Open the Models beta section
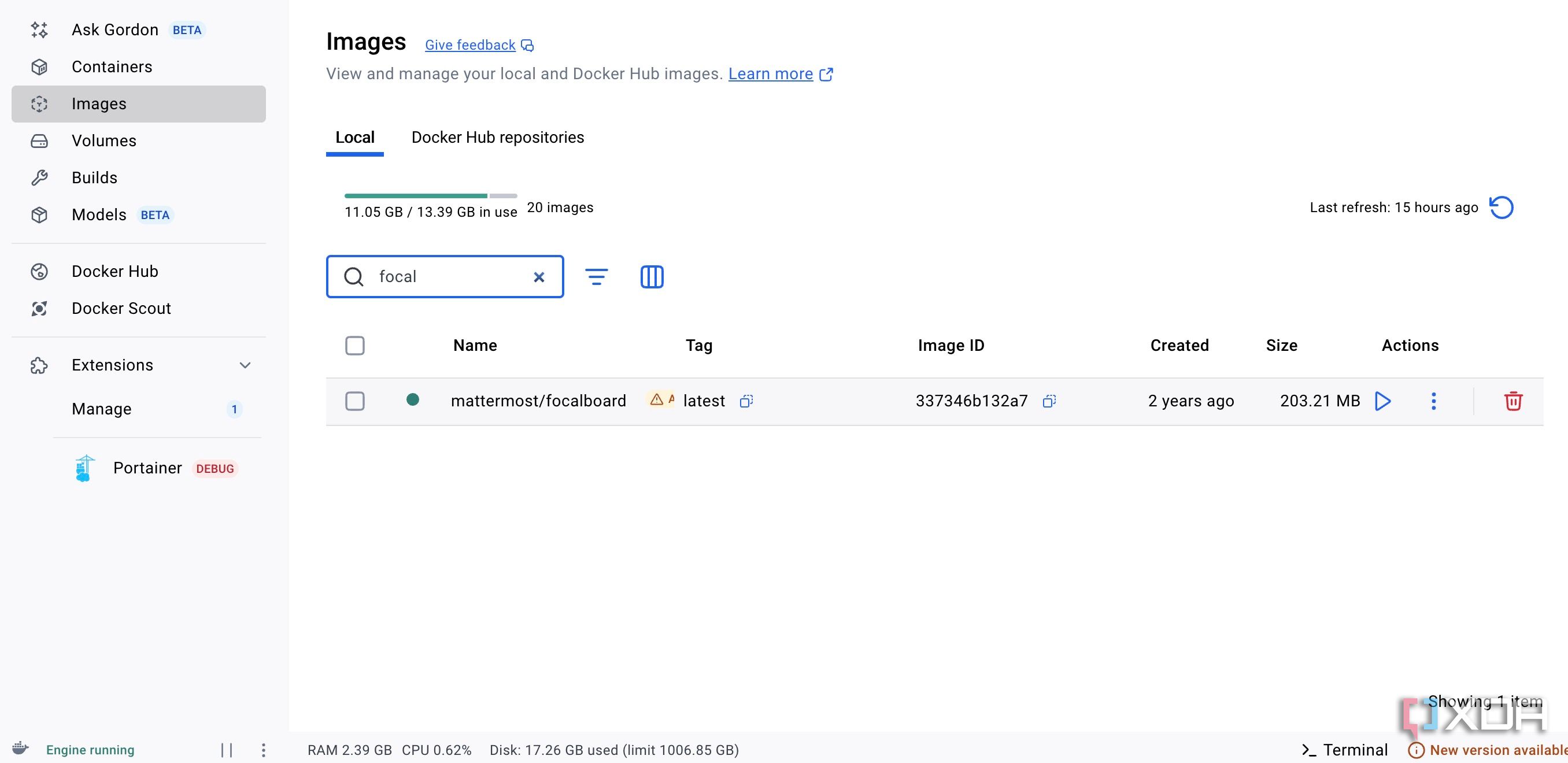The image size is (1568, 763). pyautogui.click(x=138, y=215)
